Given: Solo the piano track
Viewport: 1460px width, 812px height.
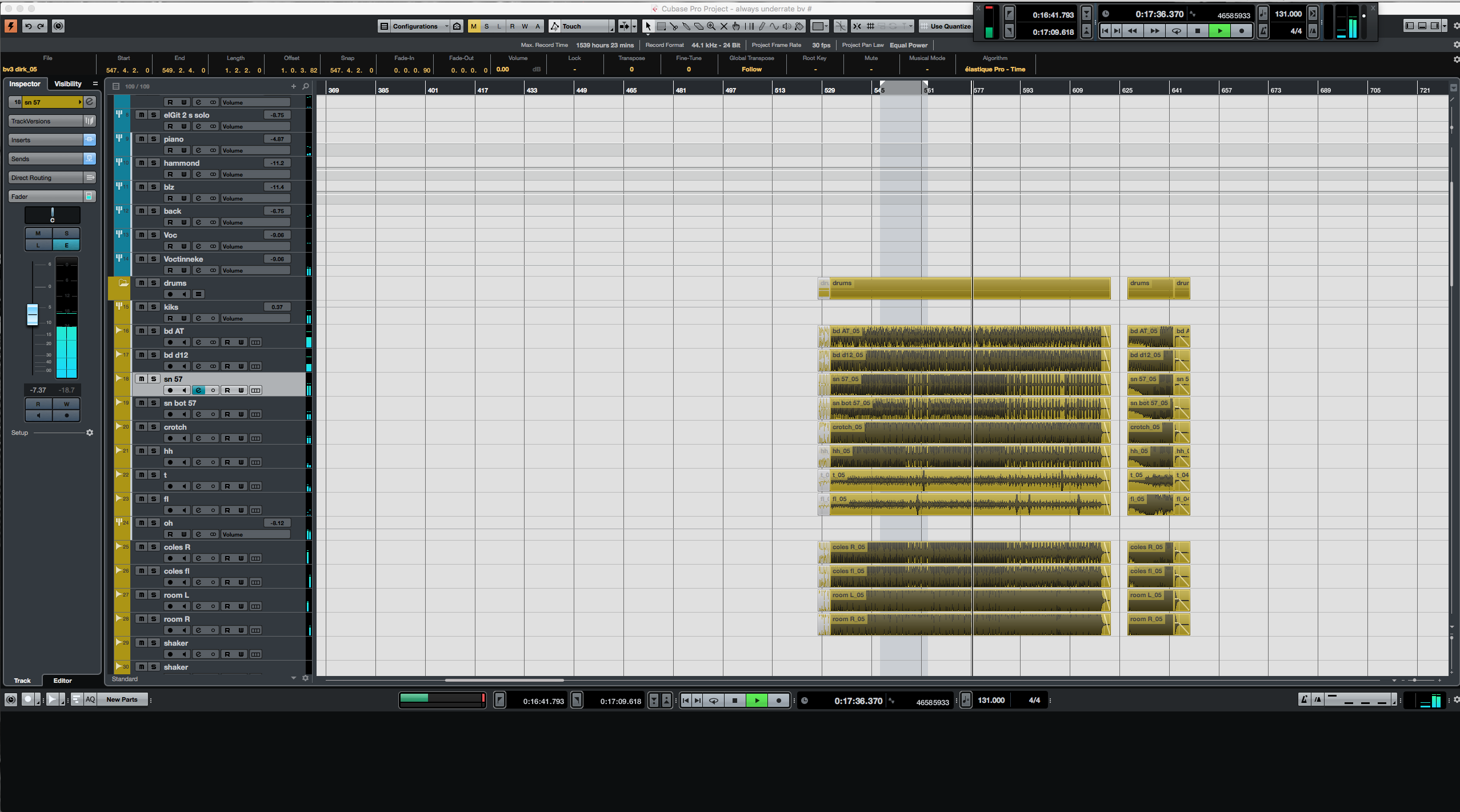Looking at the screenshot, I should pyautogui.click(x=153, y=139).
